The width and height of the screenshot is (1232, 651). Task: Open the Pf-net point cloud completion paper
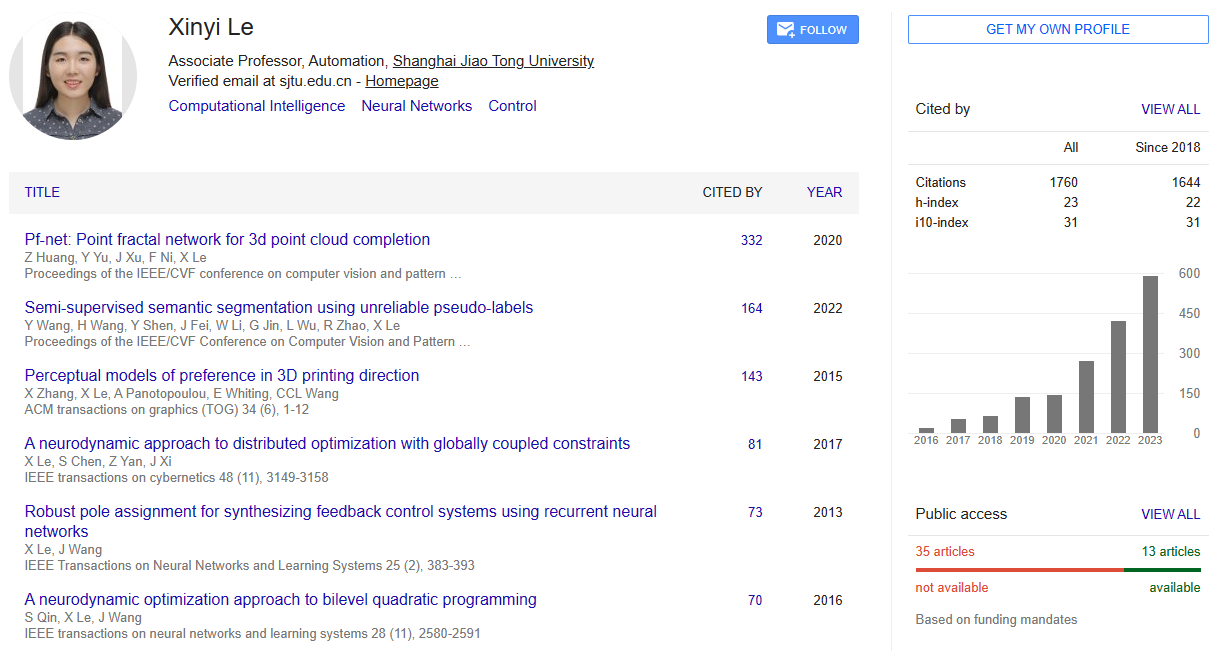(227, 240)
